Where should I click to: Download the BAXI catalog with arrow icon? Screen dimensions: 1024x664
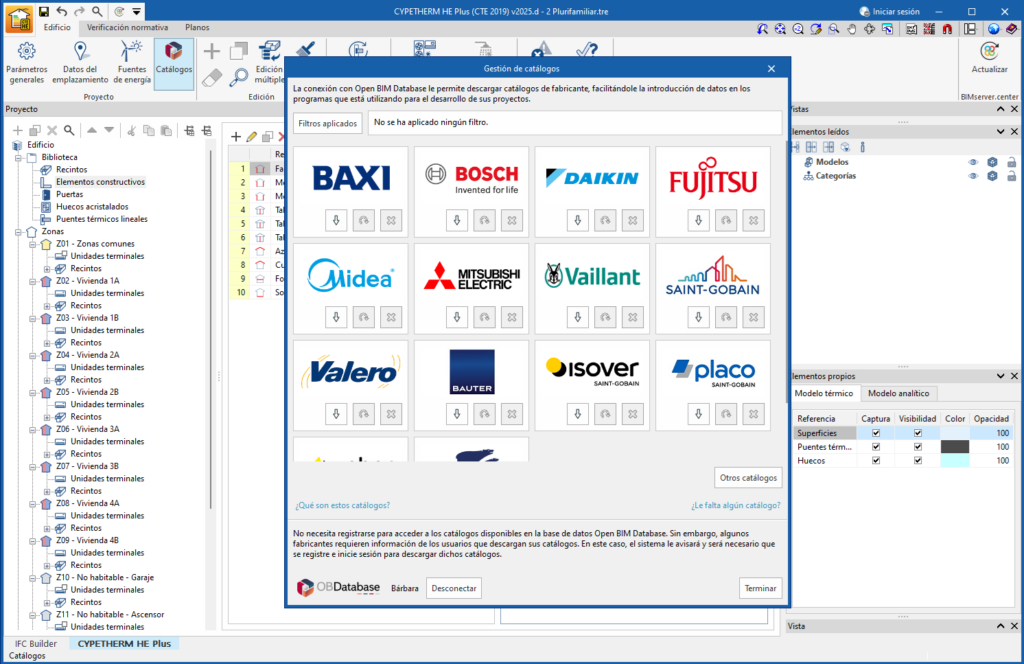pyautogui.click(x=336, y=220)
